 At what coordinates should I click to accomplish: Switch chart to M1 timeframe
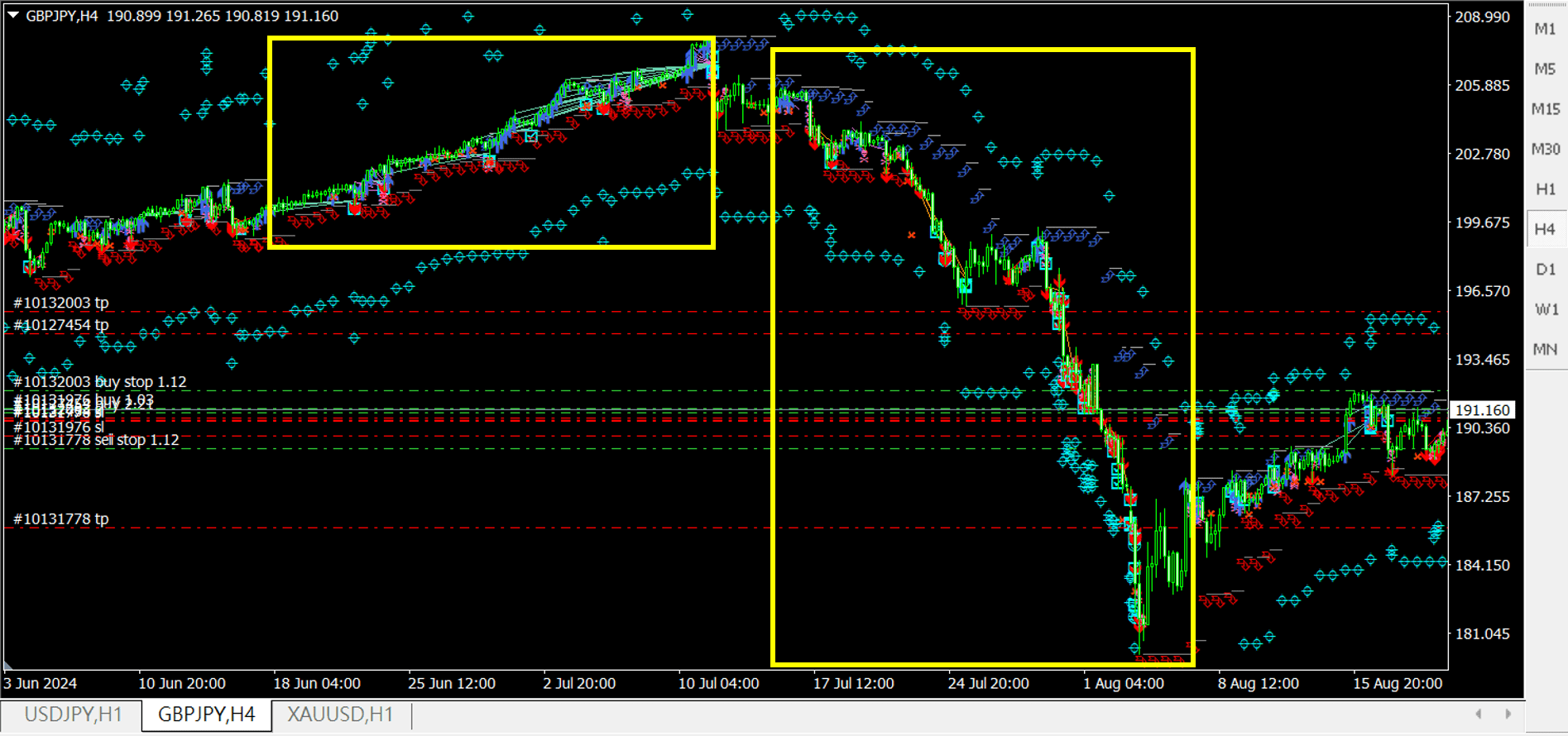tap(1544, 29)
